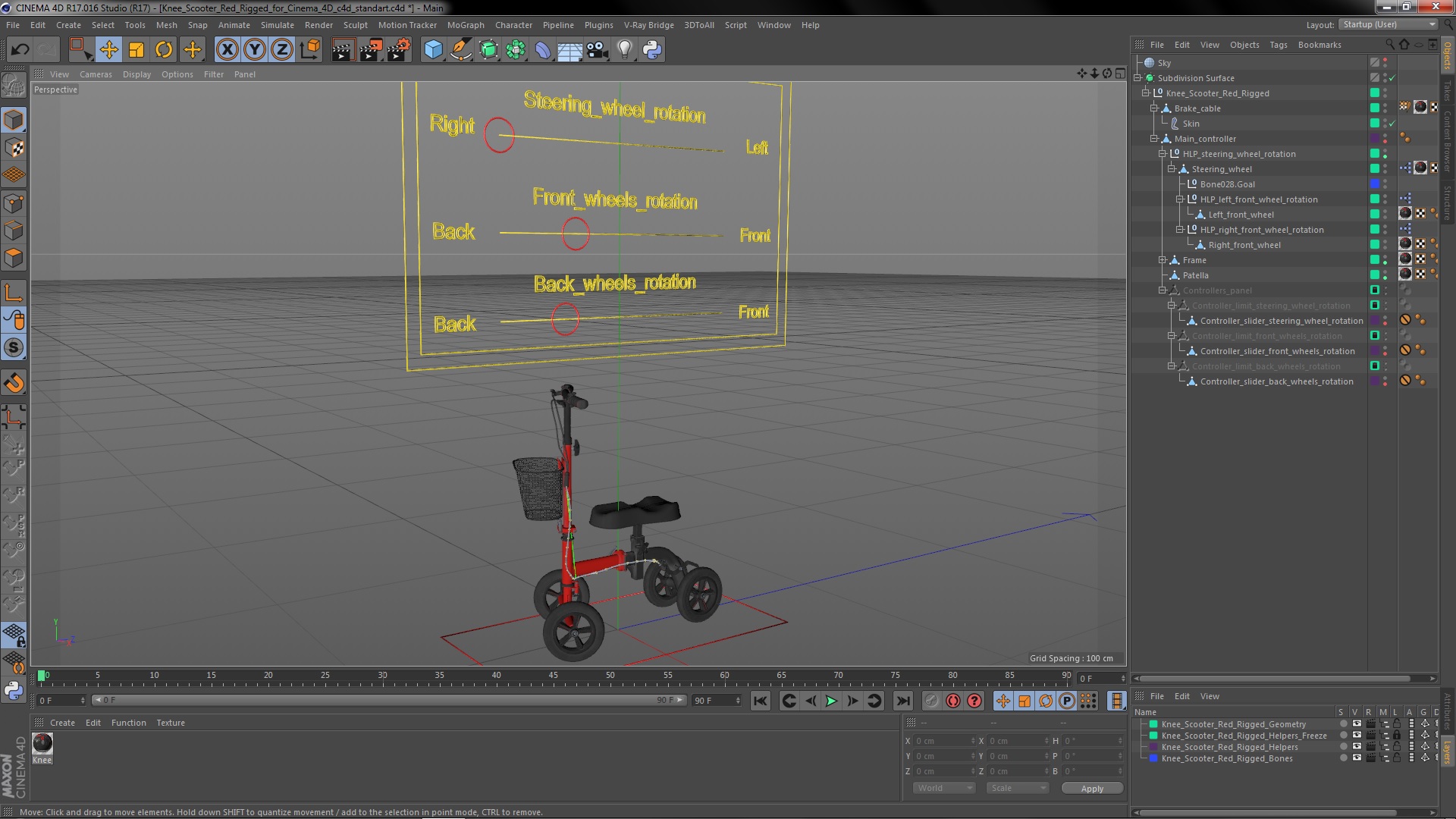Select the Scale tool in top toolbar
Viewport: 1456px width, 819px height.
[136, 50]
